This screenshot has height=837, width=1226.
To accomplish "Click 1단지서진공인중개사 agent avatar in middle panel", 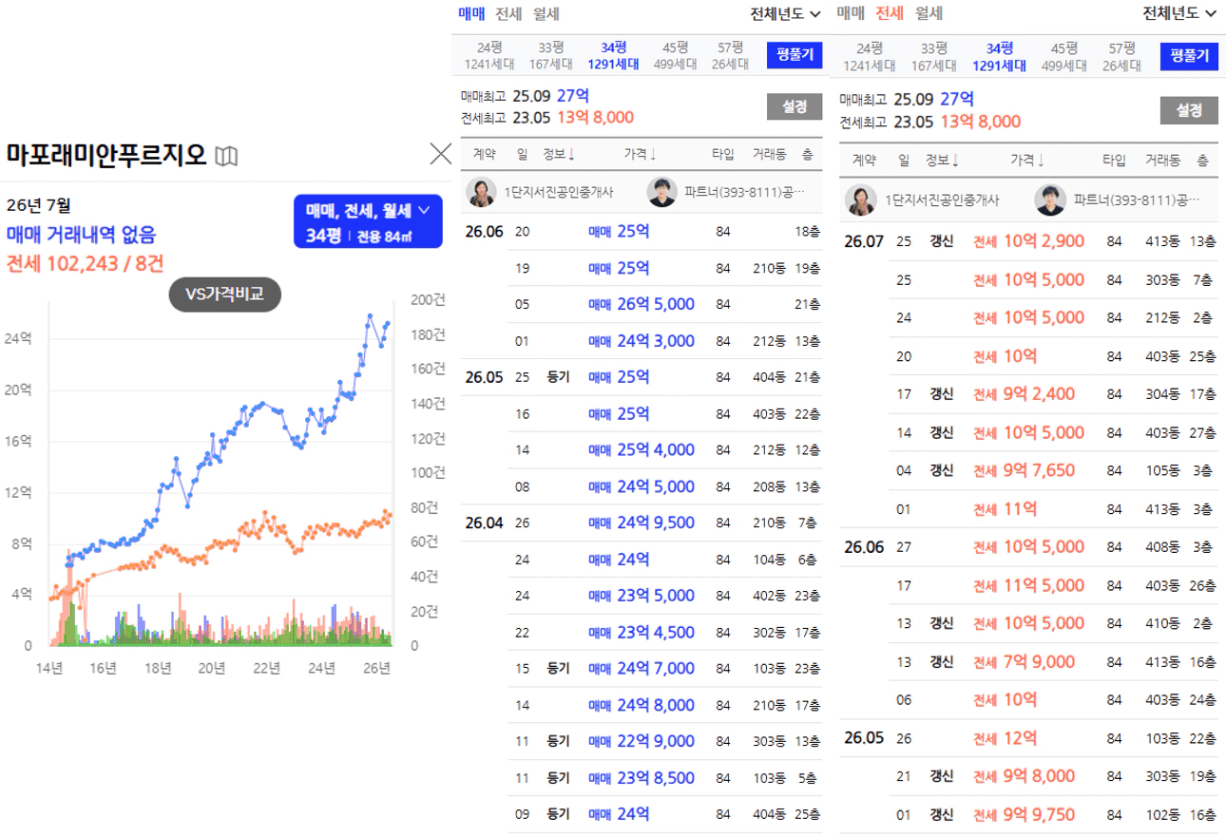I will pyautogui.click(x=482, y=193).
